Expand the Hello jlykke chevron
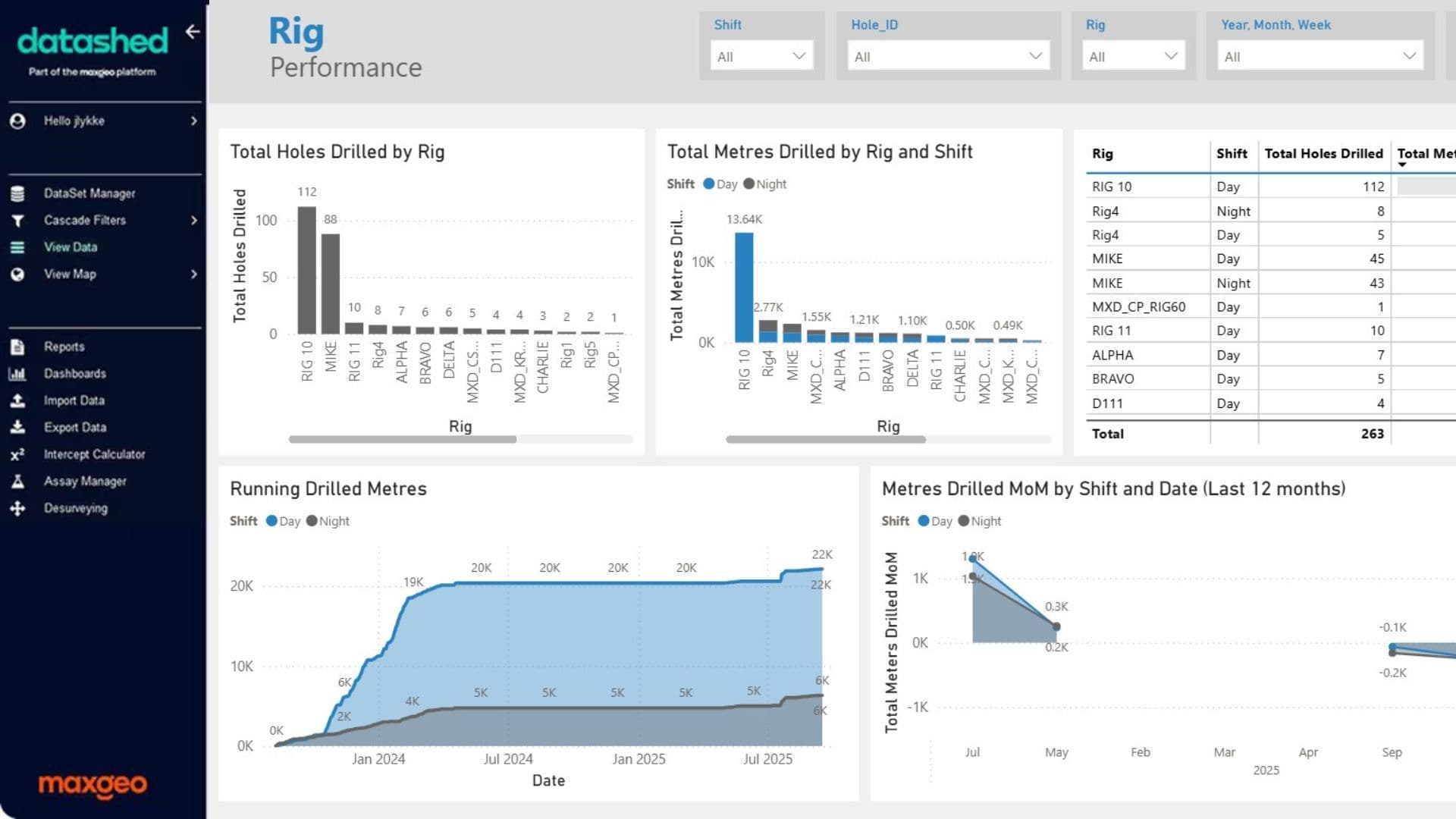This screenshot has height=819, width=1456. click(x=194, y=121)
